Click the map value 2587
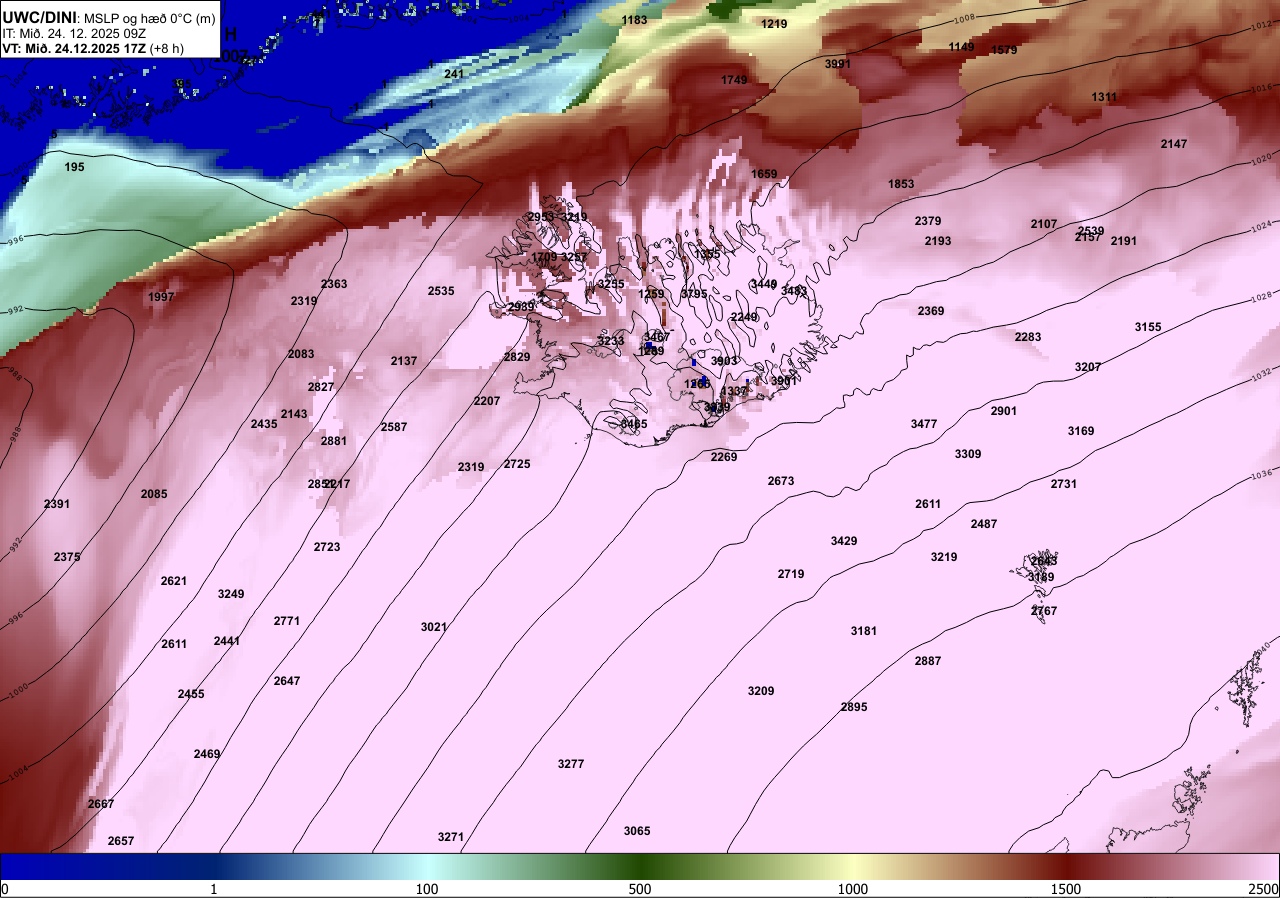The image size is (1280, 898). tap(394, 427)
